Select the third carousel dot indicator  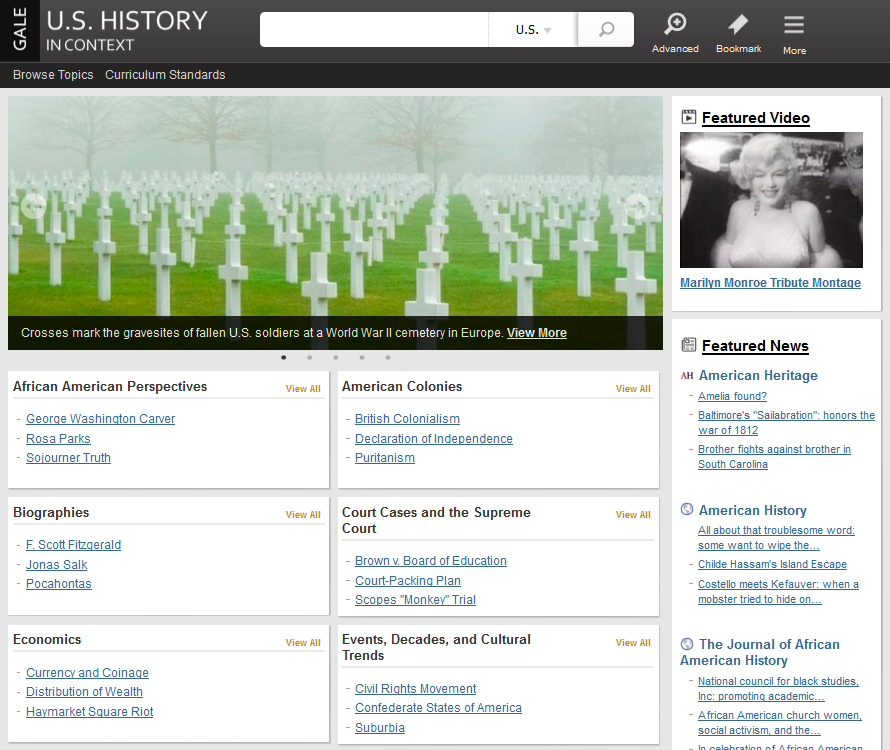pos(336,357)
